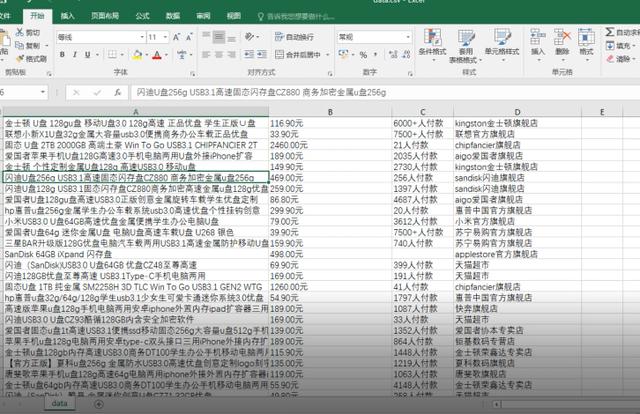Expand the Merge and Center dropdown arrow
This screenshot has width=640, height=414.
[327, 55]
